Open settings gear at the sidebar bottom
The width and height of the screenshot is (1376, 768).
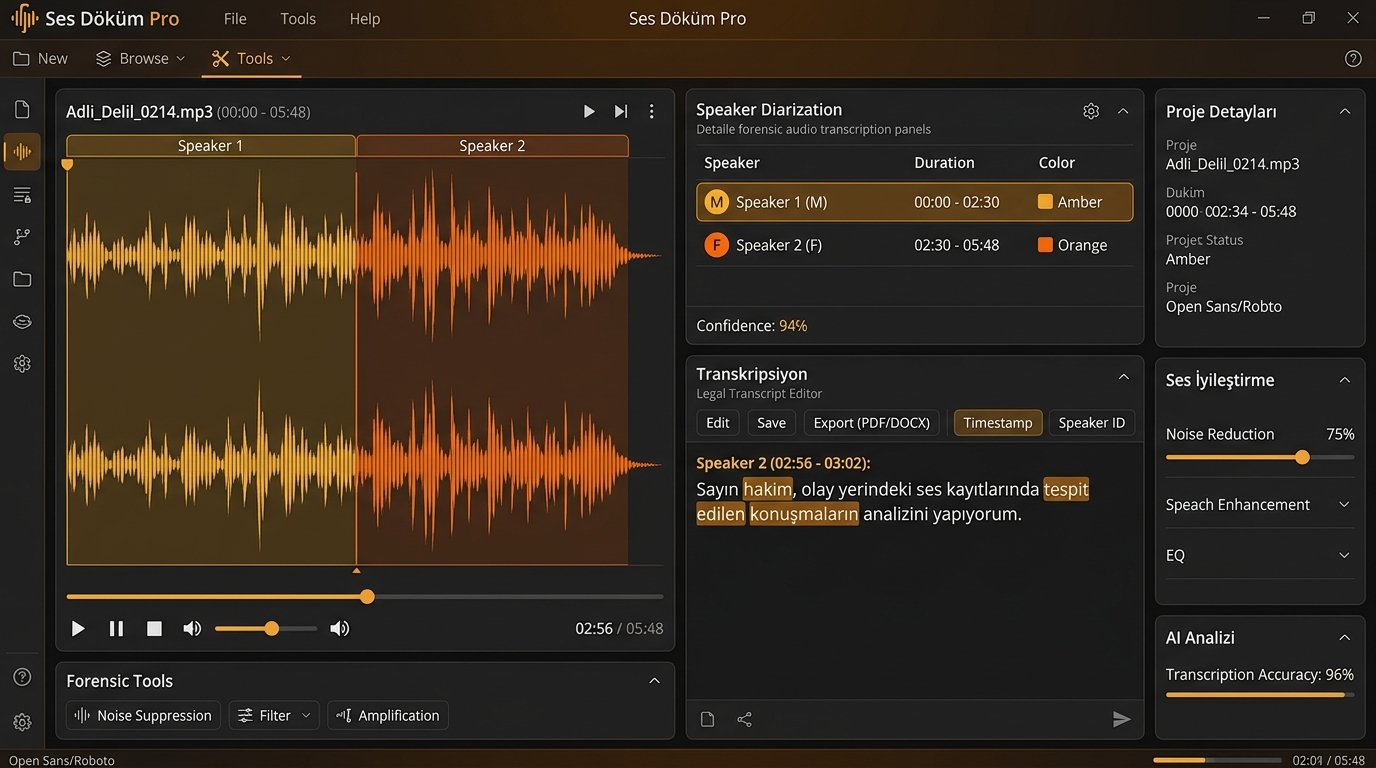(22, 722)
